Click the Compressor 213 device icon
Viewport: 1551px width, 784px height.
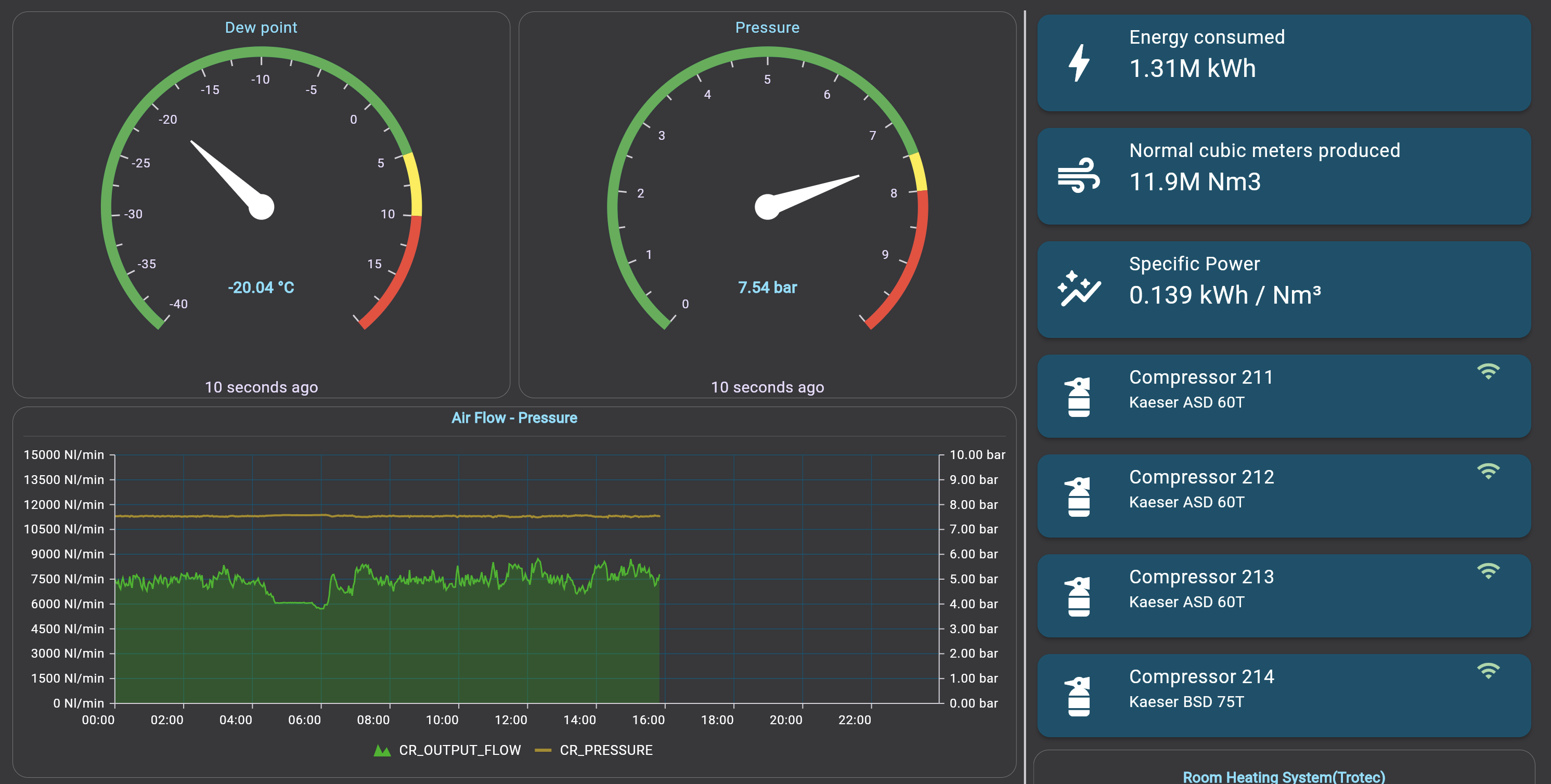(1078, 596)
